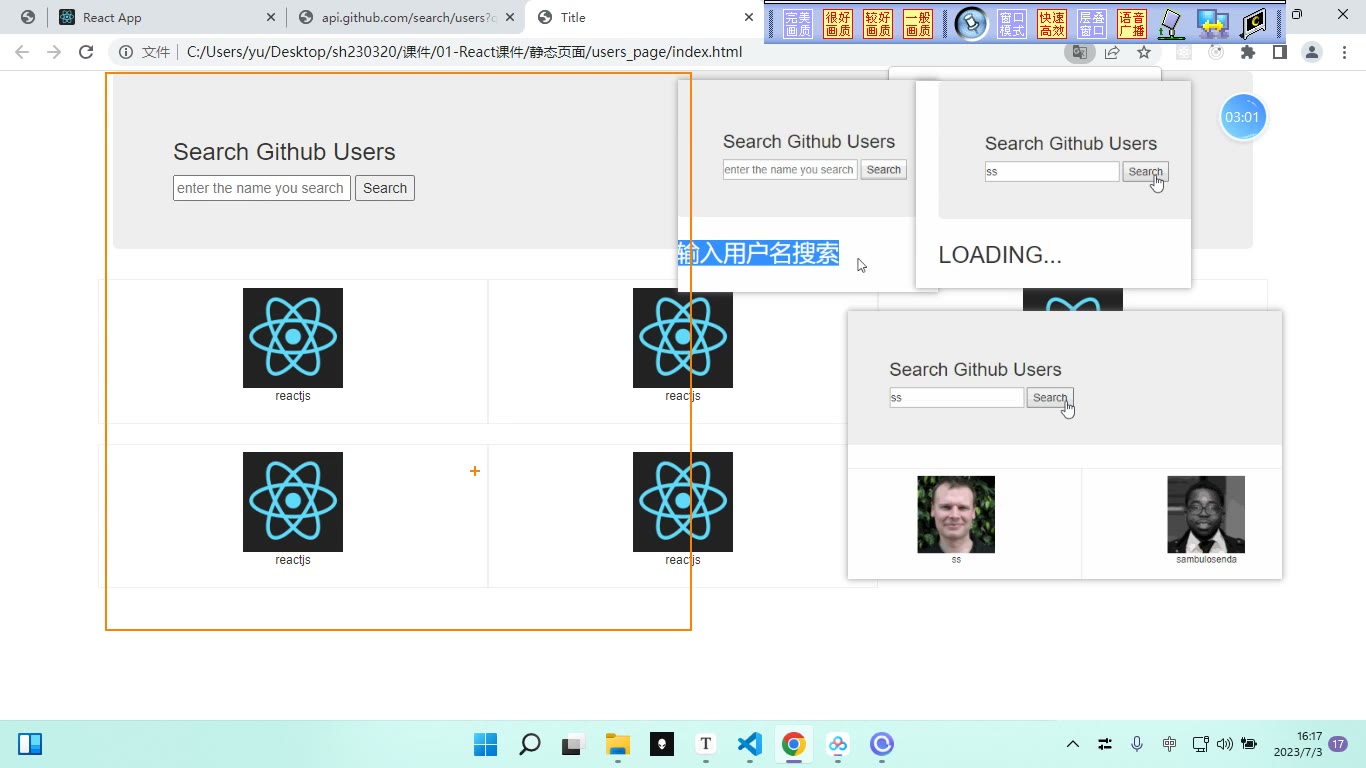Click the LOADING... text

pos(1000,255)
